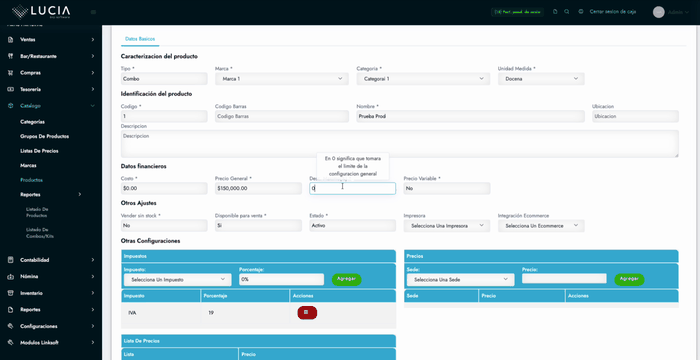Viewport: 700px width, 360px height.
Task: Open the Admin user dropdown arrow
Action: coord(687,13)
